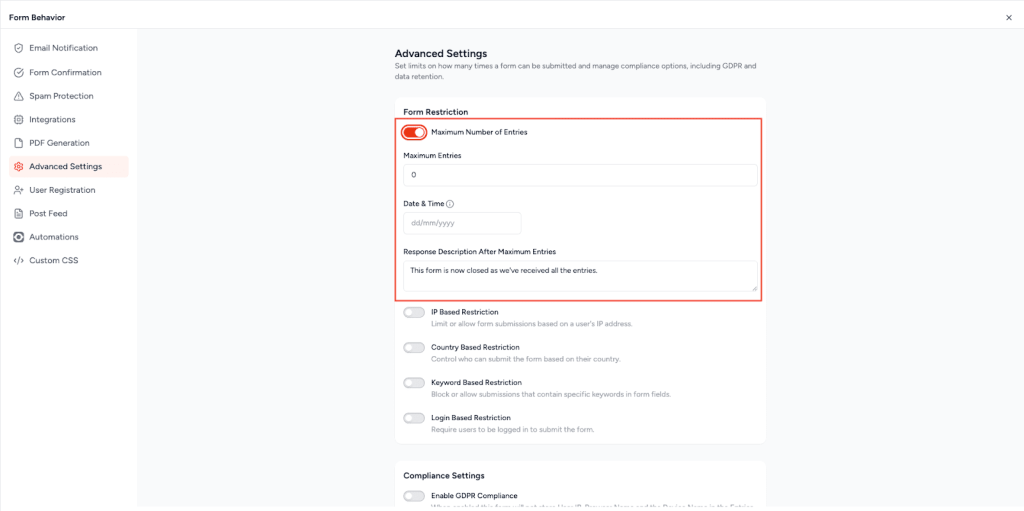Image resolution: width=1024 pixels, height=511 pixels.
Task: Click the Integrations sidebar icon
Action: click(x=18, y=120)
